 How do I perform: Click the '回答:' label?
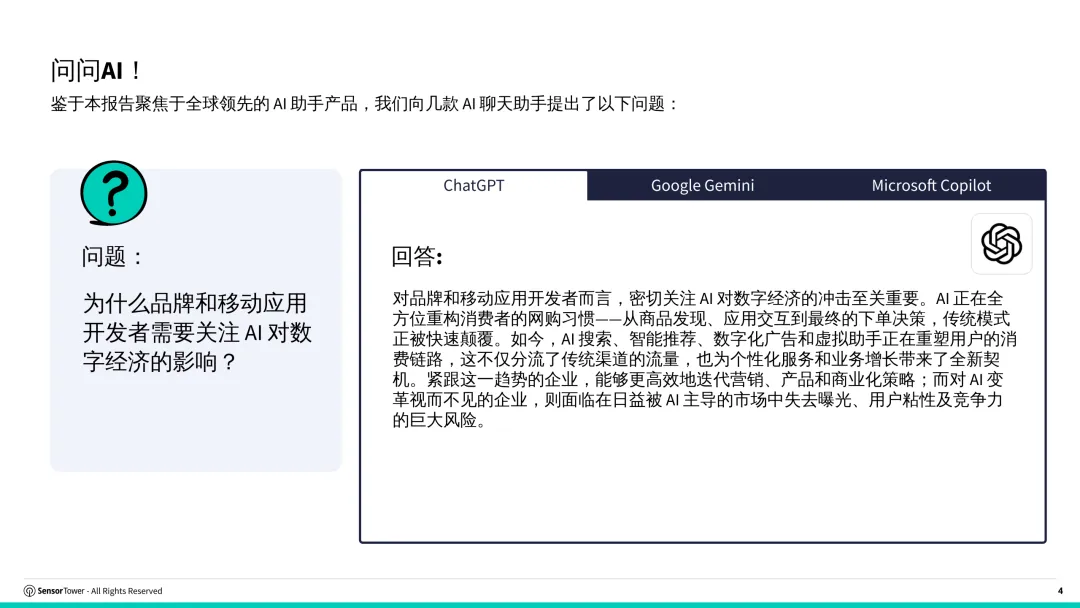[x=417, y=256]
